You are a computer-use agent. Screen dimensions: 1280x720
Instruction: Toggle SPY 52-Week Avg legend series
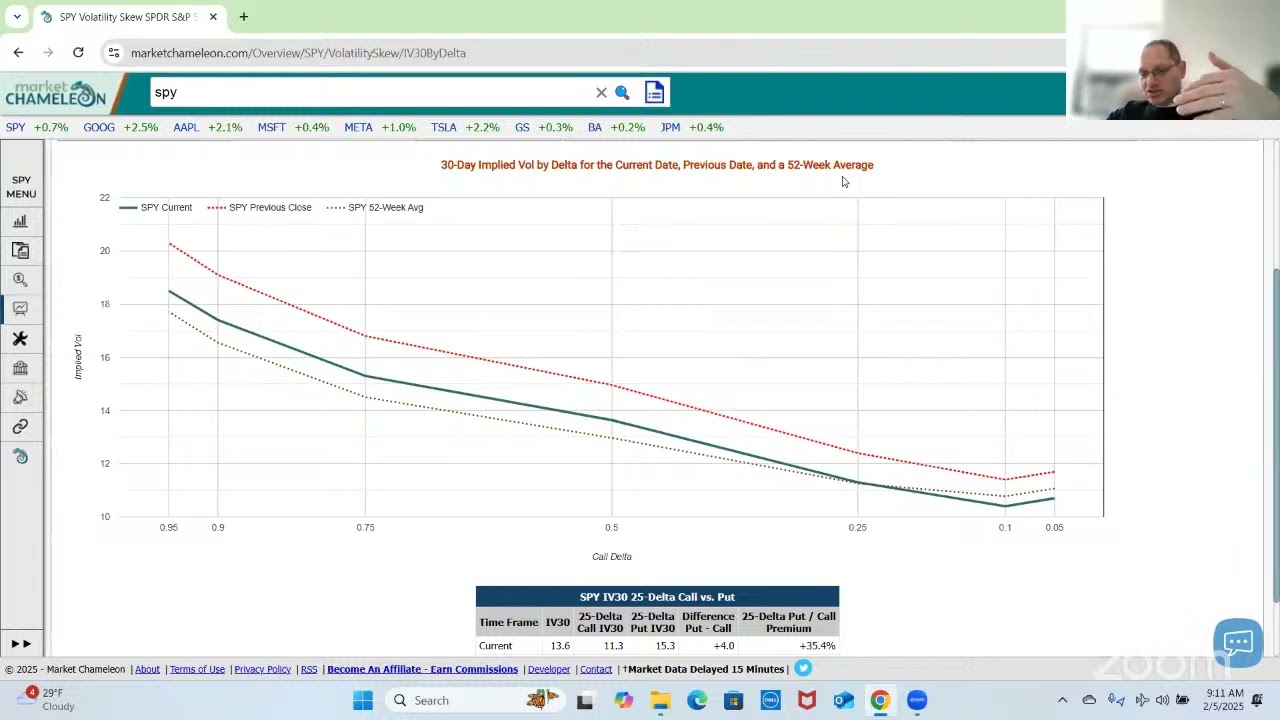pyautogui.click(x=375, y=208)
